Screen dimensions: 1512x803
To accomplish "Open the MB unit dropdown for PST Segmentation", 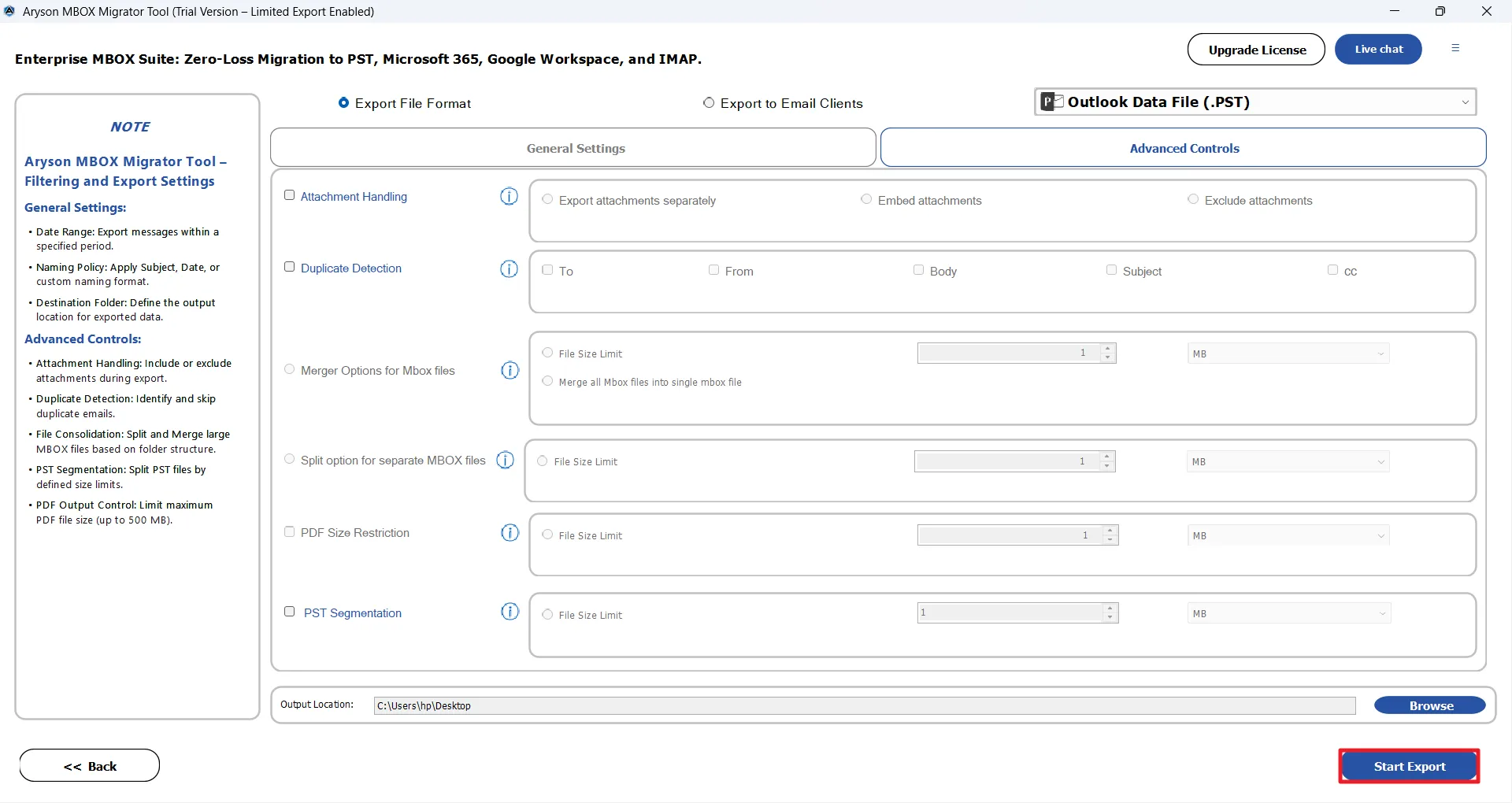I will [1289, 613].
